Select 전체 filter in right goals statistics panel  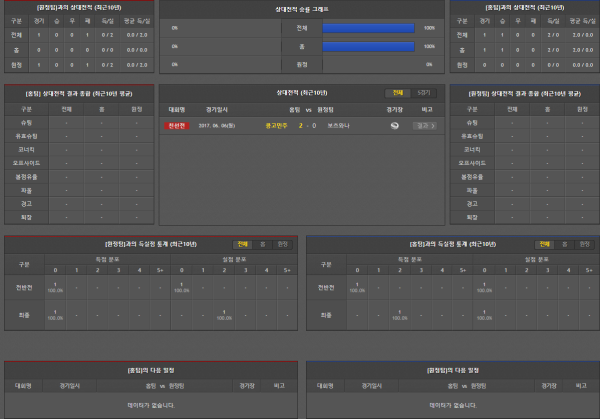(x=545, y=243)
